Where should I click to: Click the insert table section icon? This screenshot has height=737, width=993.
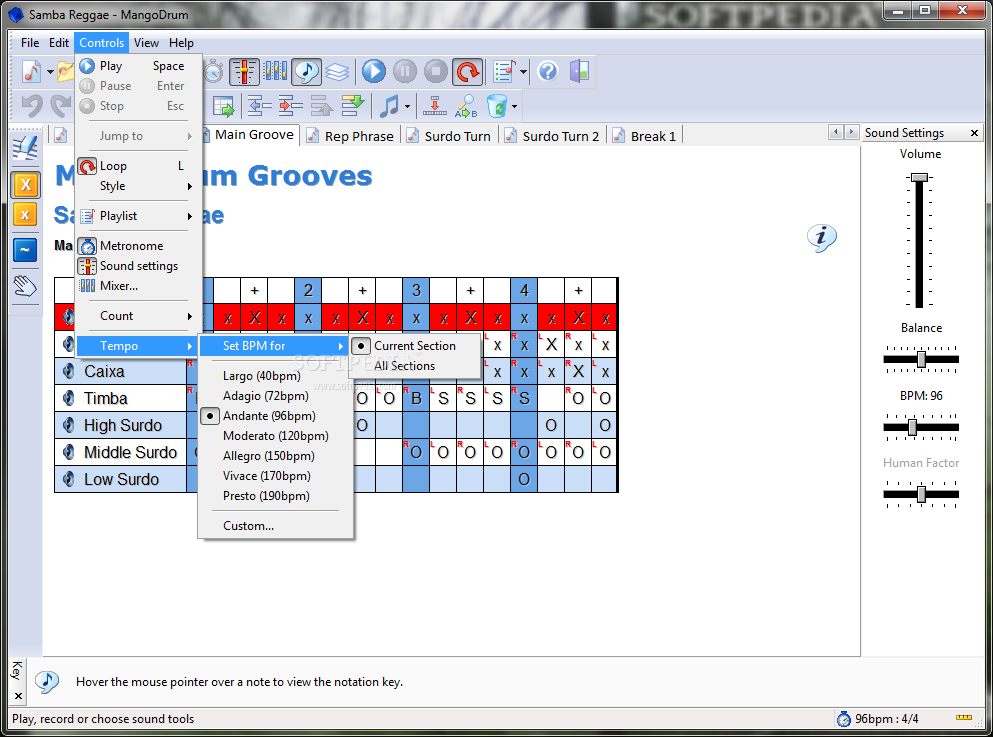click(224, 106)
